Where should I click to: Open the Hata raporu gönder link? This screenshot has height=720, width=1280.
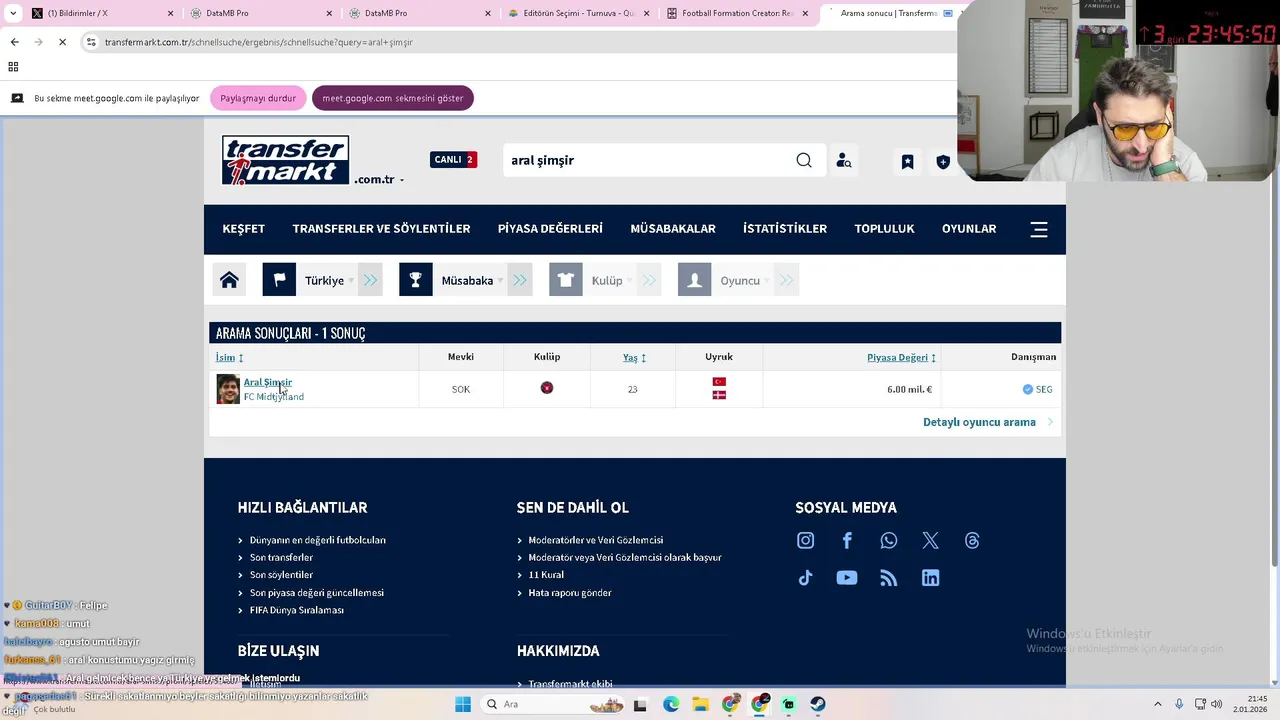click(x=570, y=593)
